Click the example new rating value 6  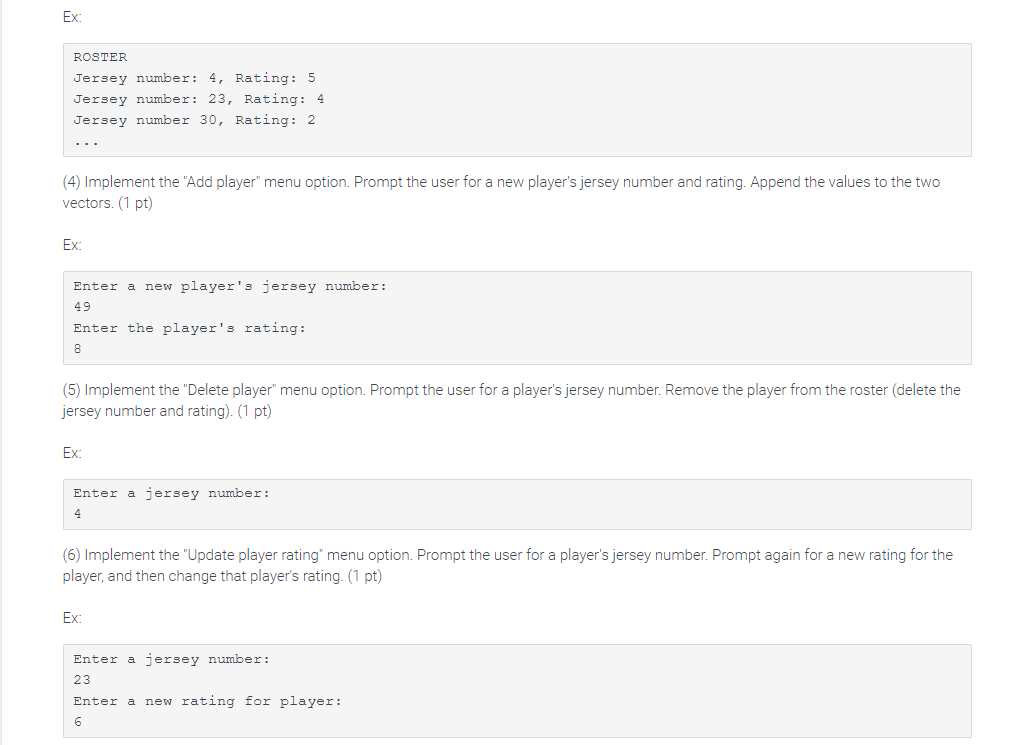pyautogui.click(x=77, y=722)
